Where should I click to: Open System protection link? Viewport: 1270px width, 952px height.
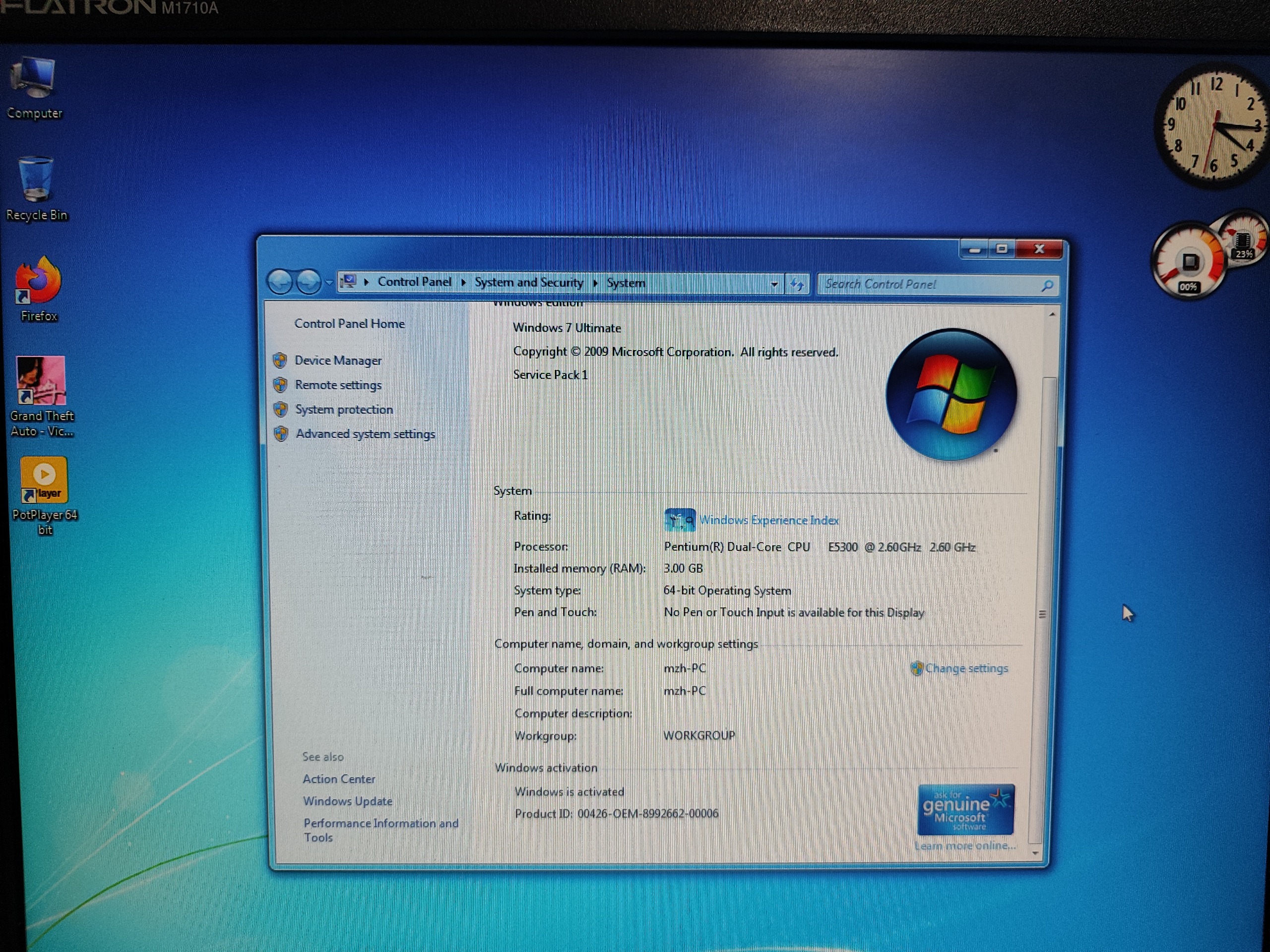point(344,410)
